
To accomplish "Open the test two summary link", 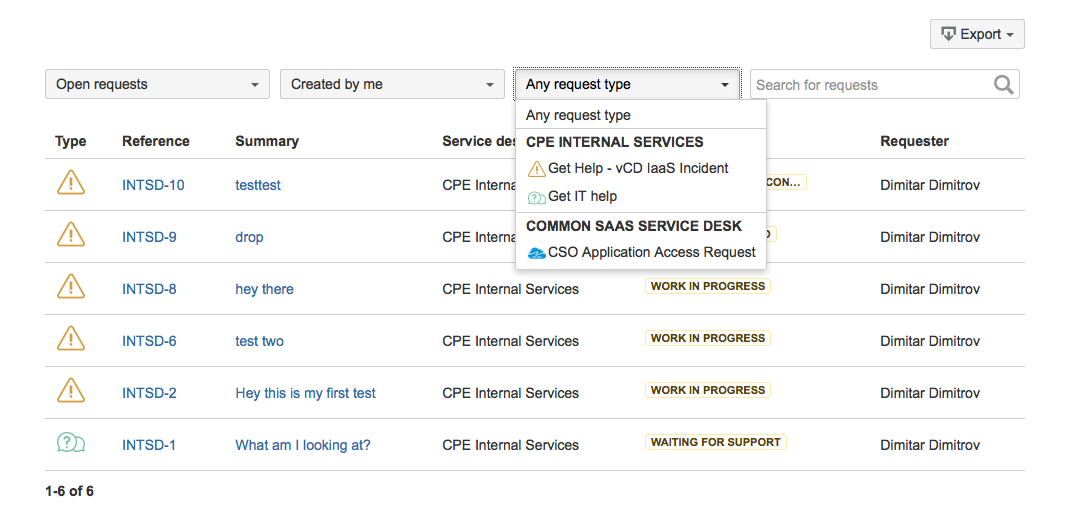I will [x=259, y=341].
